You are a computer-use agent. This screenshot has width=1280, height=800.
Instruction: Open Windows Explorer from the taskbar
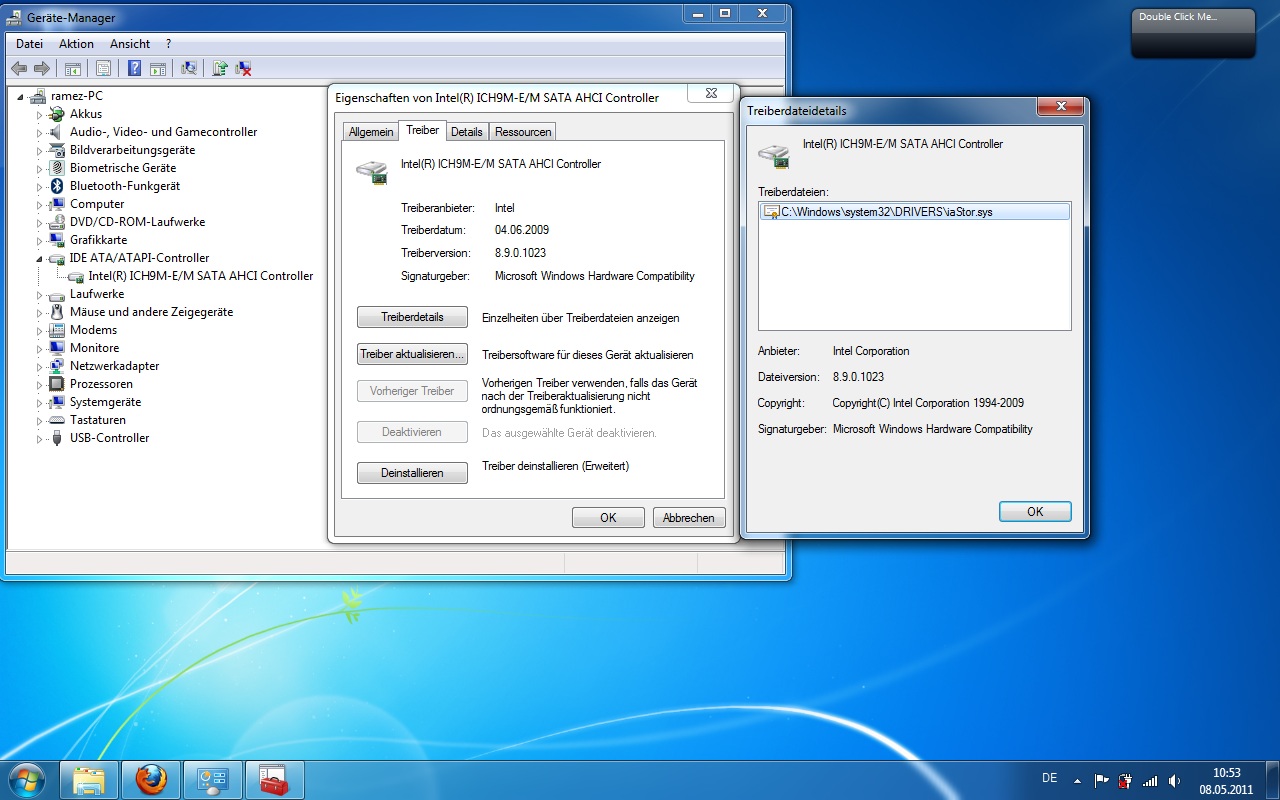[x=88, y=779]
